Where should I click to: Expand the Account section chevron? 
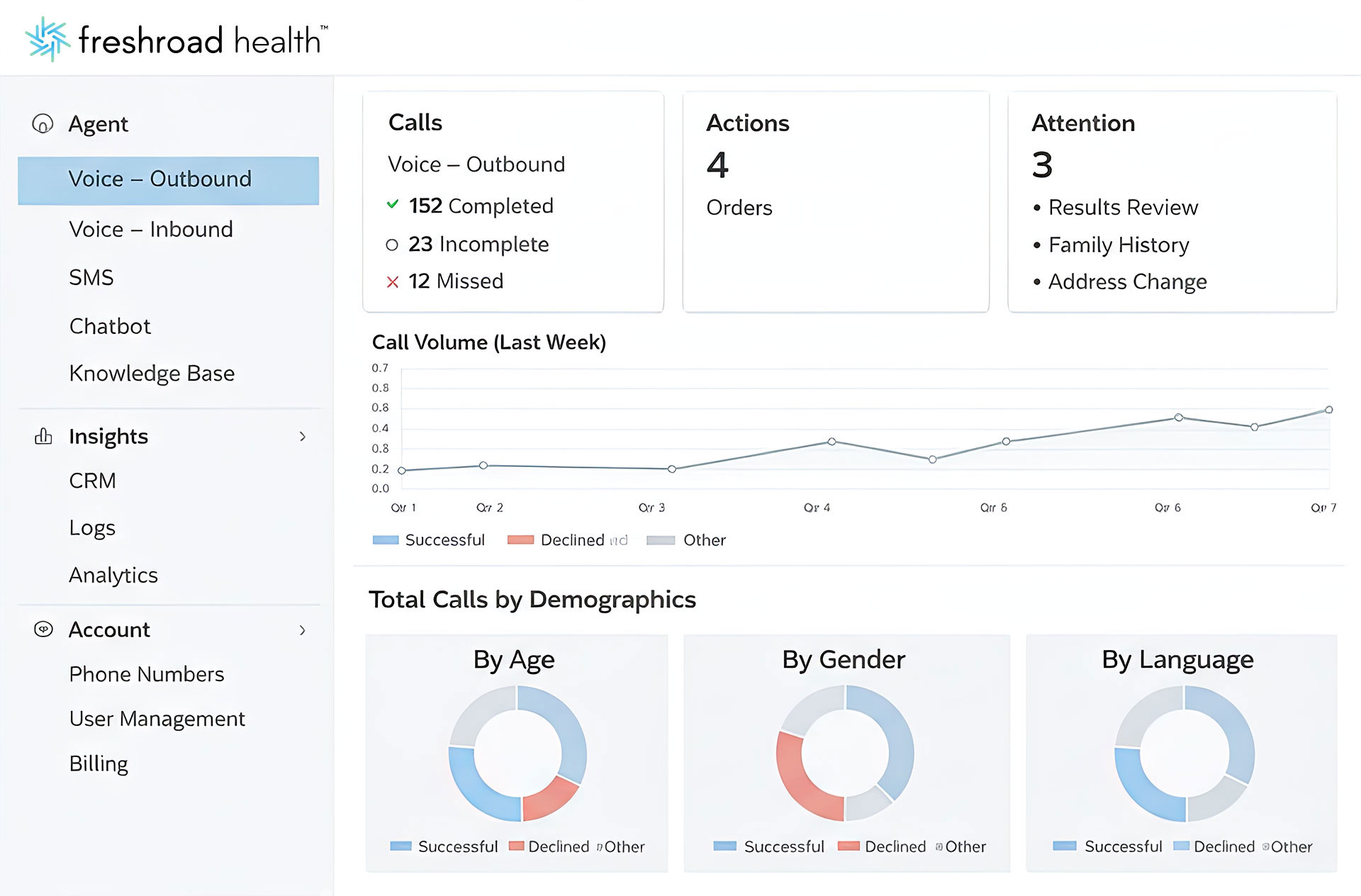(x=303, y=630)
